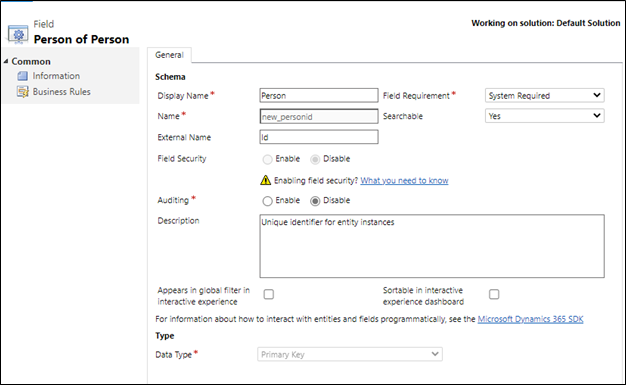Click the Display Name input field
Image resolution: width=626 pixels, height=385 pixels.
point(319,95)
